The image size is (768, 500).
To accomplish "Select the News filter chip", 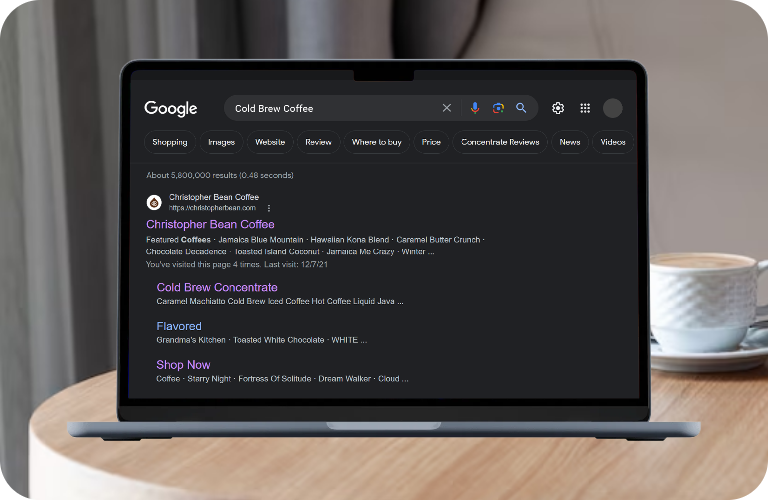I will (570, 142).
